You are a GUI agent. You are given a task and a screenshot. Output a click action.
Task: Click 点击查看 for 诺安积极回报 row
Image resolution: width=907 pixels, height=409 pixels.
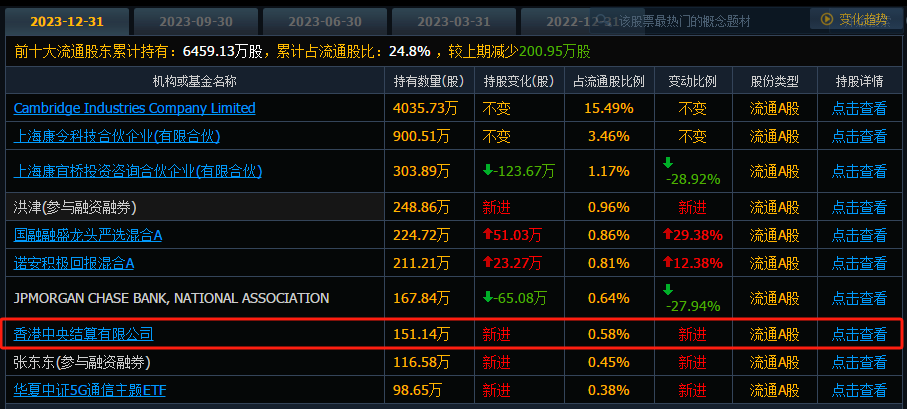859,263
